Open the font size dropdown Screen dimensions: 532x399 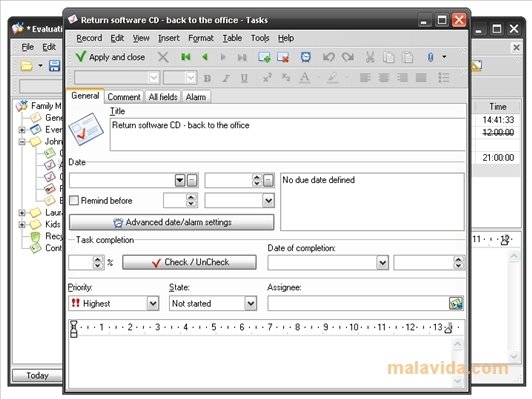click(x=191, y=78)
